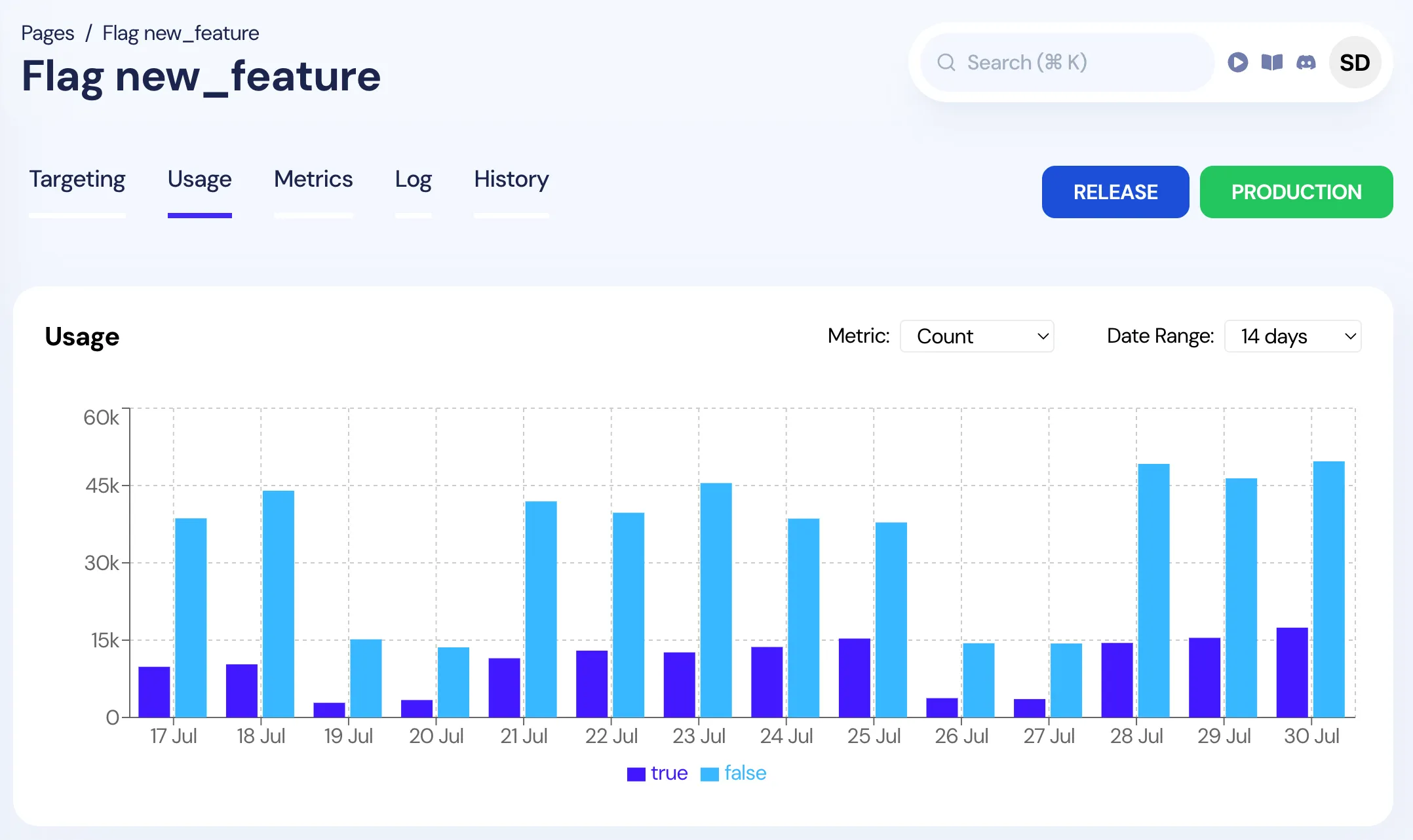The height and width of the screenshot is (840, 1413).
Task: Open the SD user avatar menu
Action: [x=1354, y=62]
